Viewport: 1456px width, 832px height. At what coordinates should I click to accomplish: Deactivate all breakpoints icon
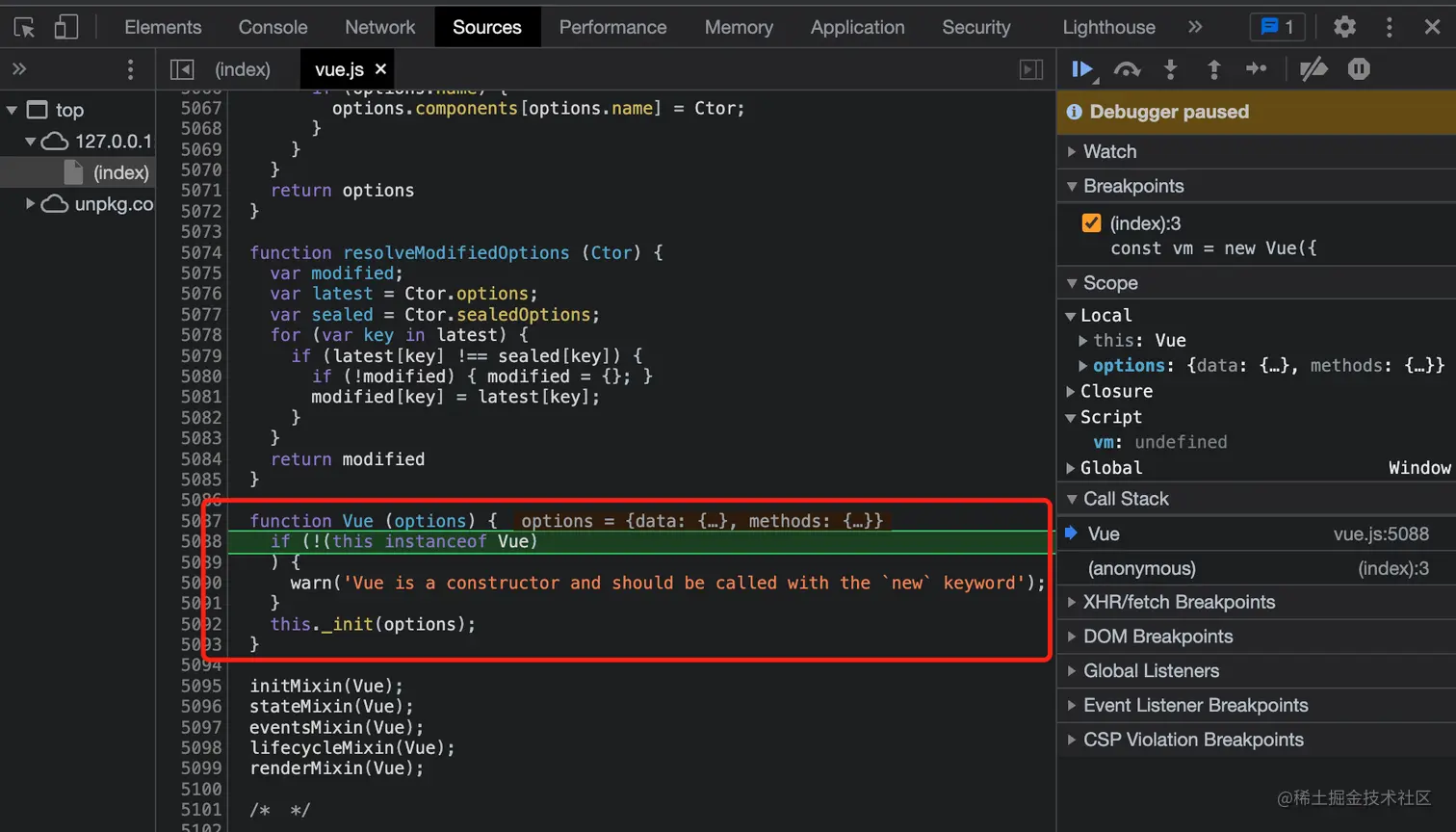coord(1313,69)
